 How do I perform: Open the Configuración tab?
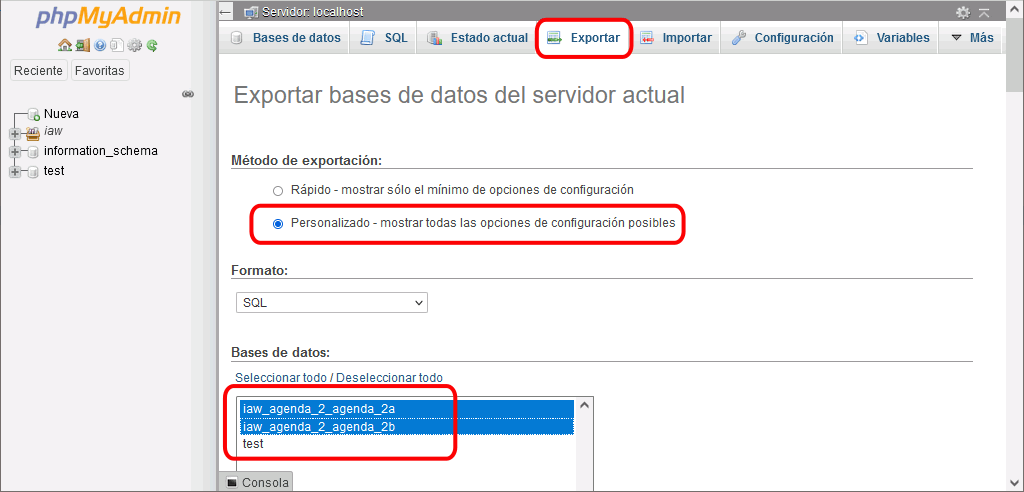[782, 38]
